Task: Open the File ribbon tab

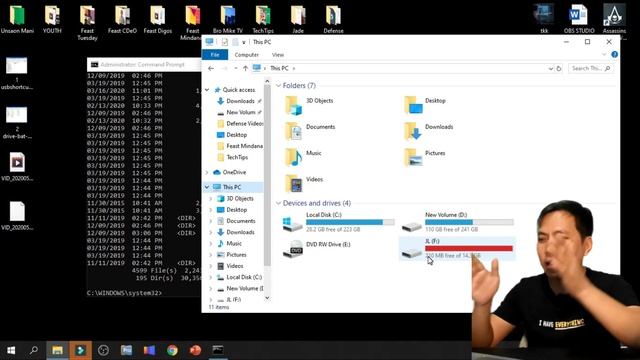Action: click(x=215, y=54)
